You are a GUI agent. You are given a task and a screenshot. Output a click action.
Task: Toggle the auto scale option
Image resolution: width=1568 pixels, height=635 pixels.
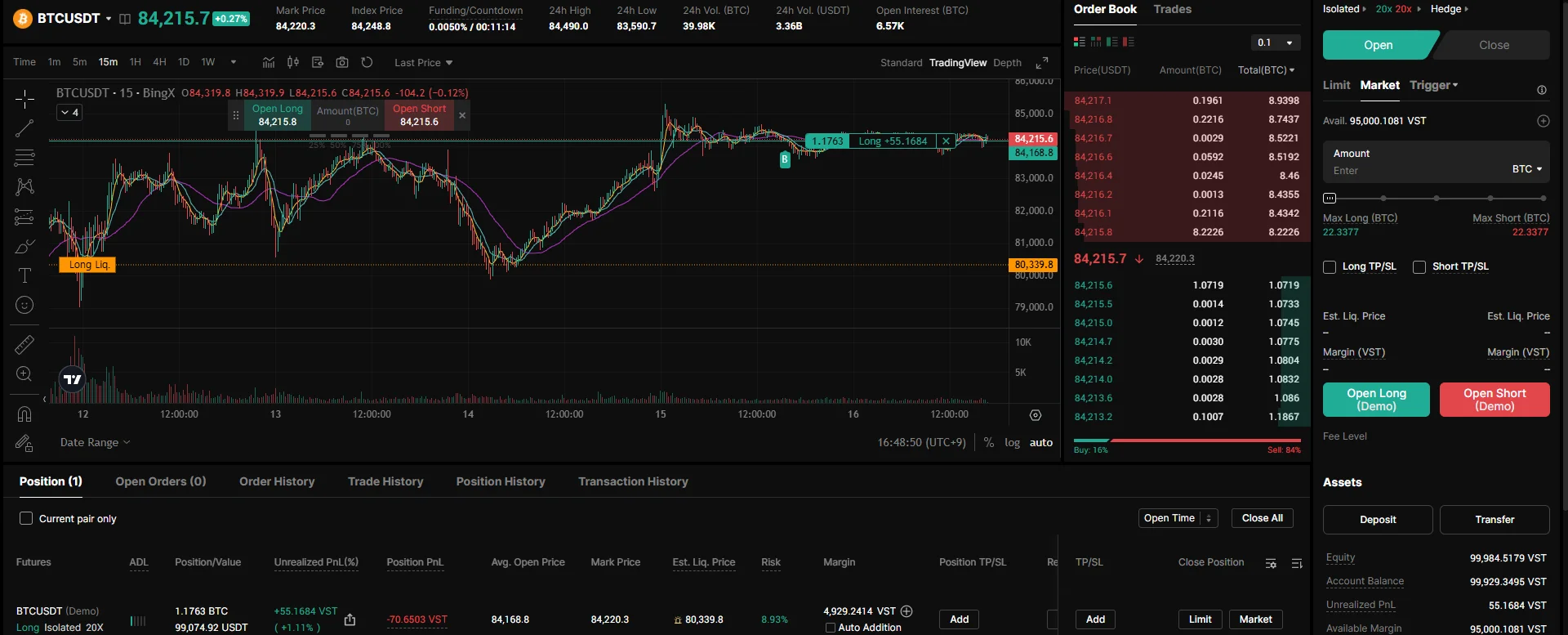(1041, 442)
